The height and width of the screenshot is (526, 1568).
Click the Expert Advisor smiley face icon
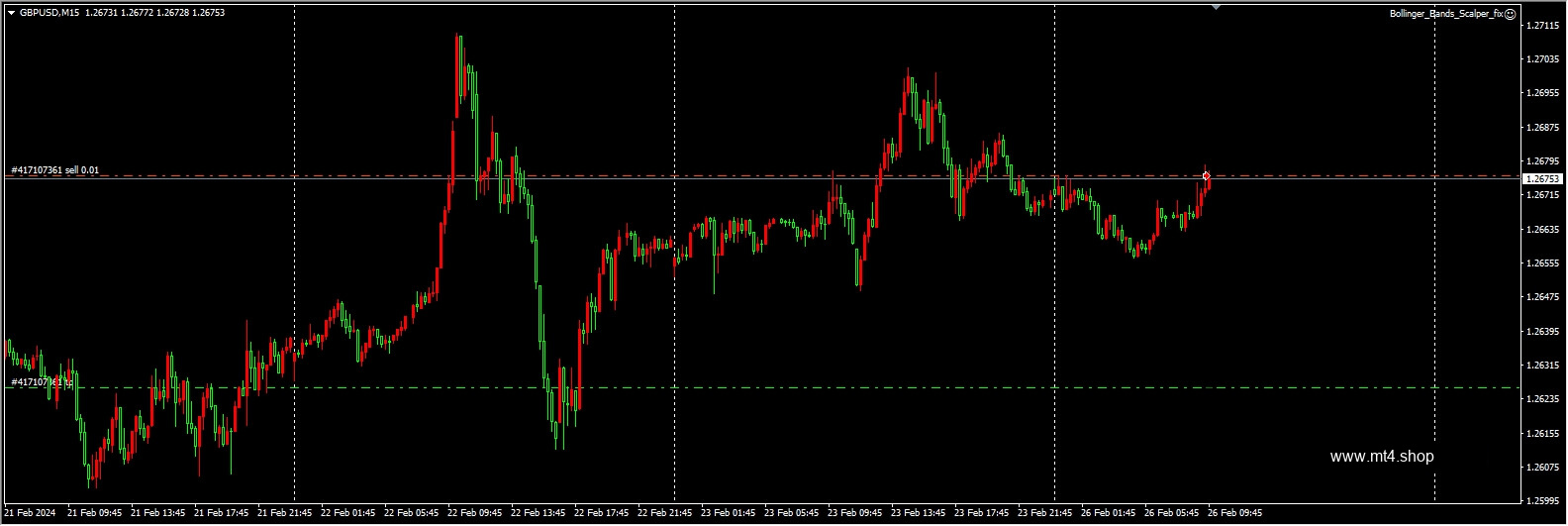point(1510,14)
